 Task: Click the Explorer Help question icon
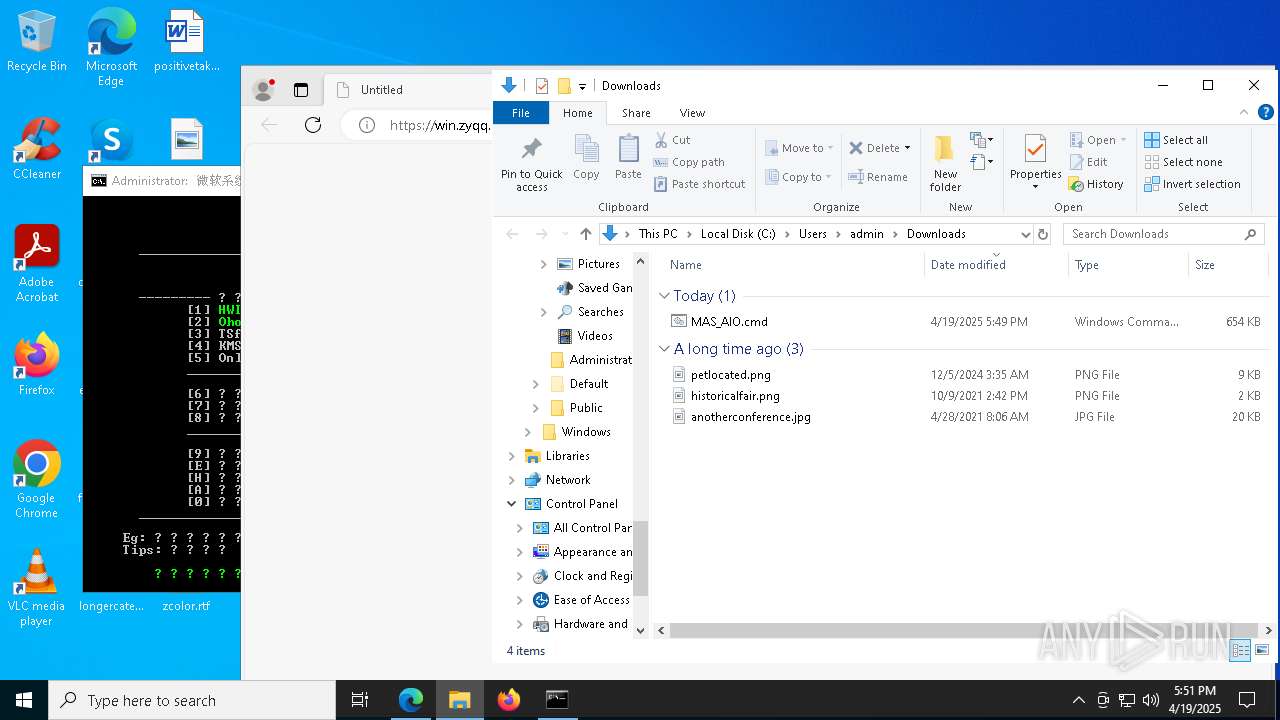point(1266,113)
